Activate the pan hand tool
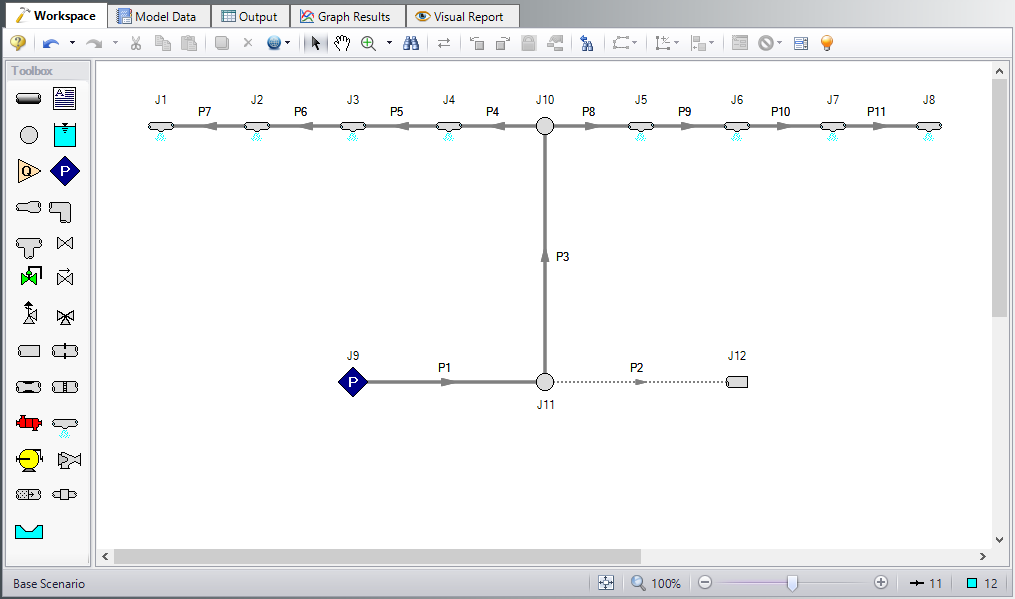This screenshot has width=1015, height=599. pyautogui.click(x=342, y=43)
